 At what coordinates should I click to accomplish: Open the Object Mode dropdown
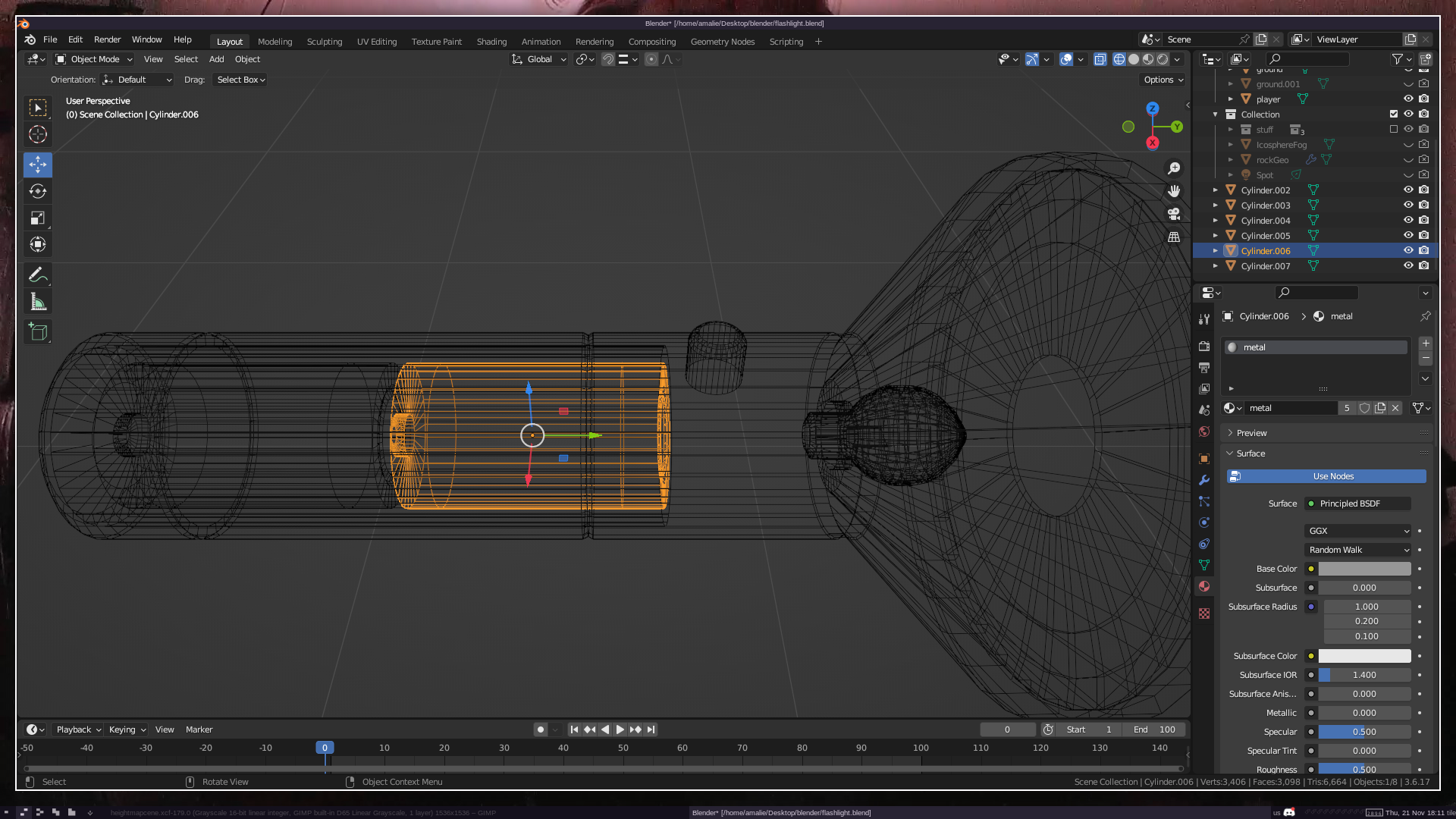(x=94, y=59)
